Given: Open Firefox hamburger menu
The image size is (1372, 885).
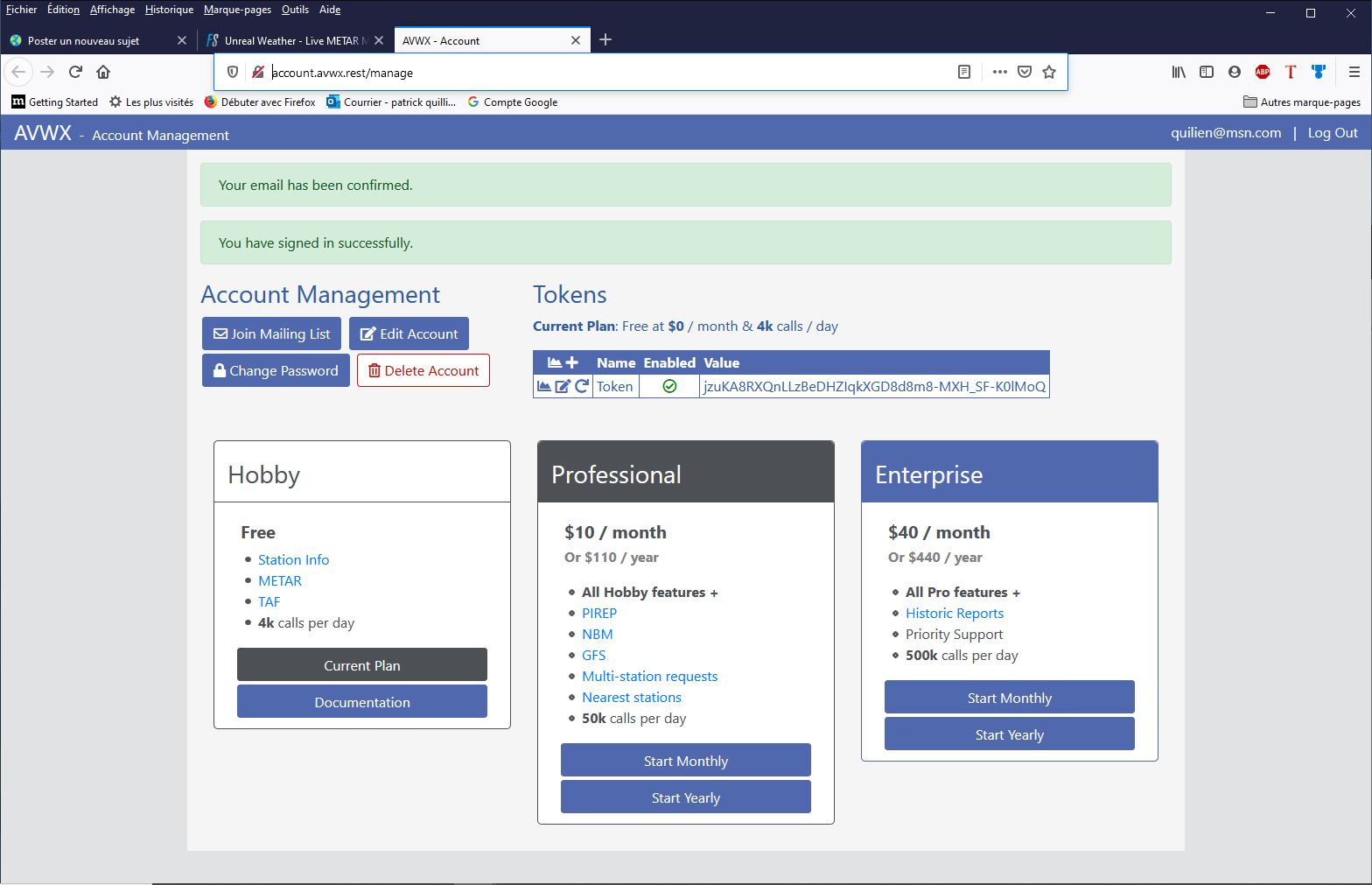Looking at the screenshot, I should pos(1354,72).
